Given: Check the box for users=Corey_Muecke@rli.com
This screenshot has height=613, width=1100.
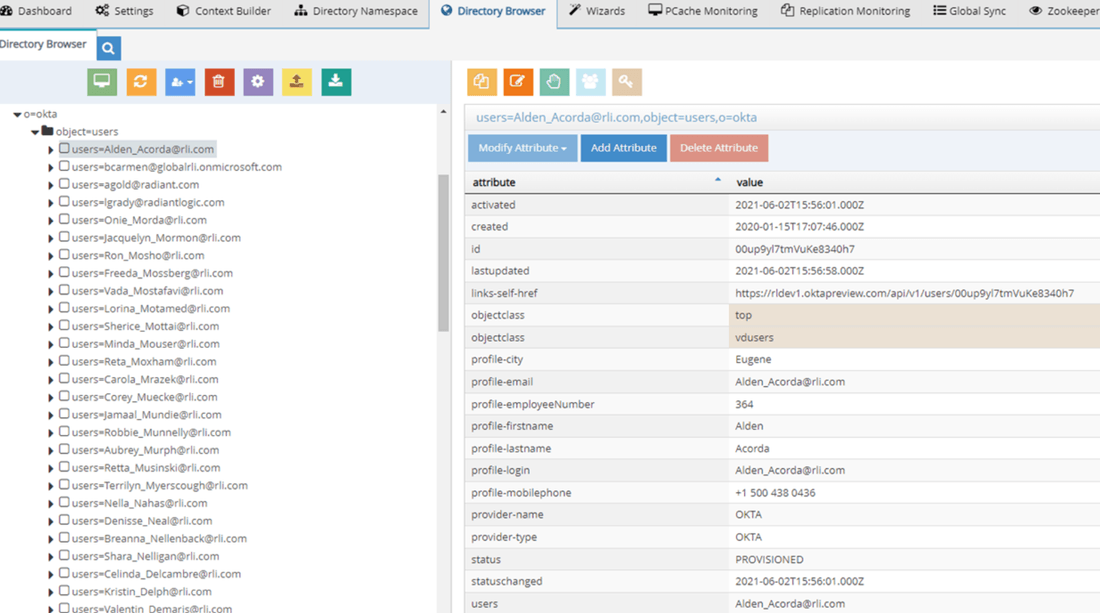Looking at the screenshot, I should tap(64, 396).
